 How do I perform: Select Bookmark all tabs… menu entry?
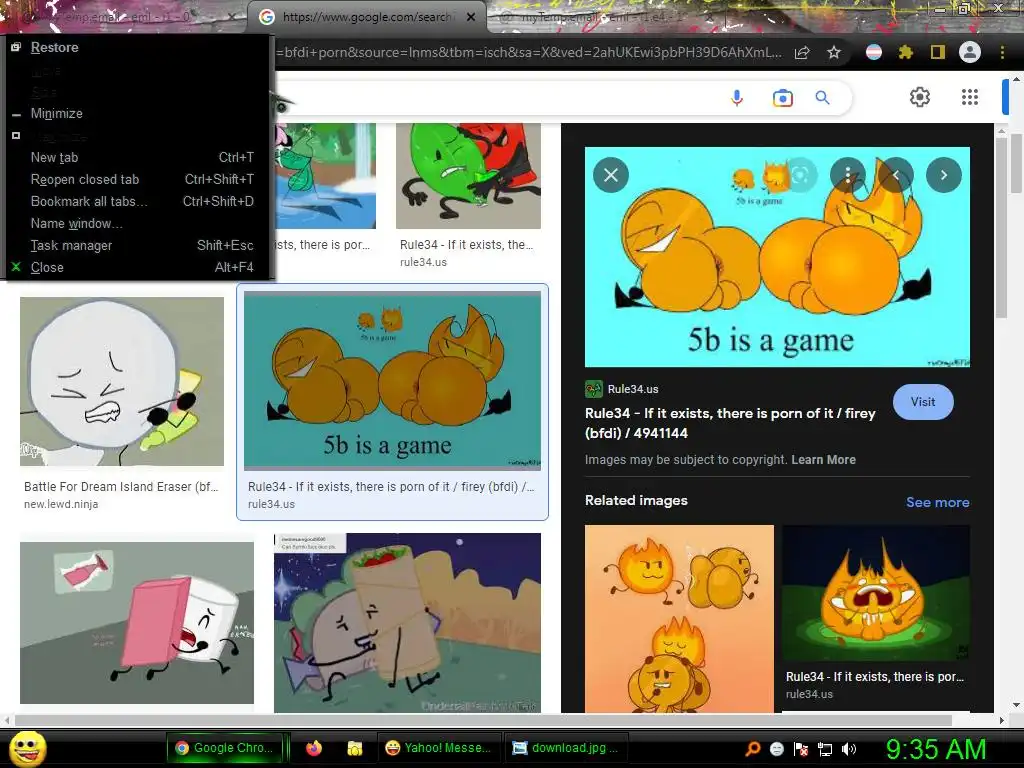[137, 202]
